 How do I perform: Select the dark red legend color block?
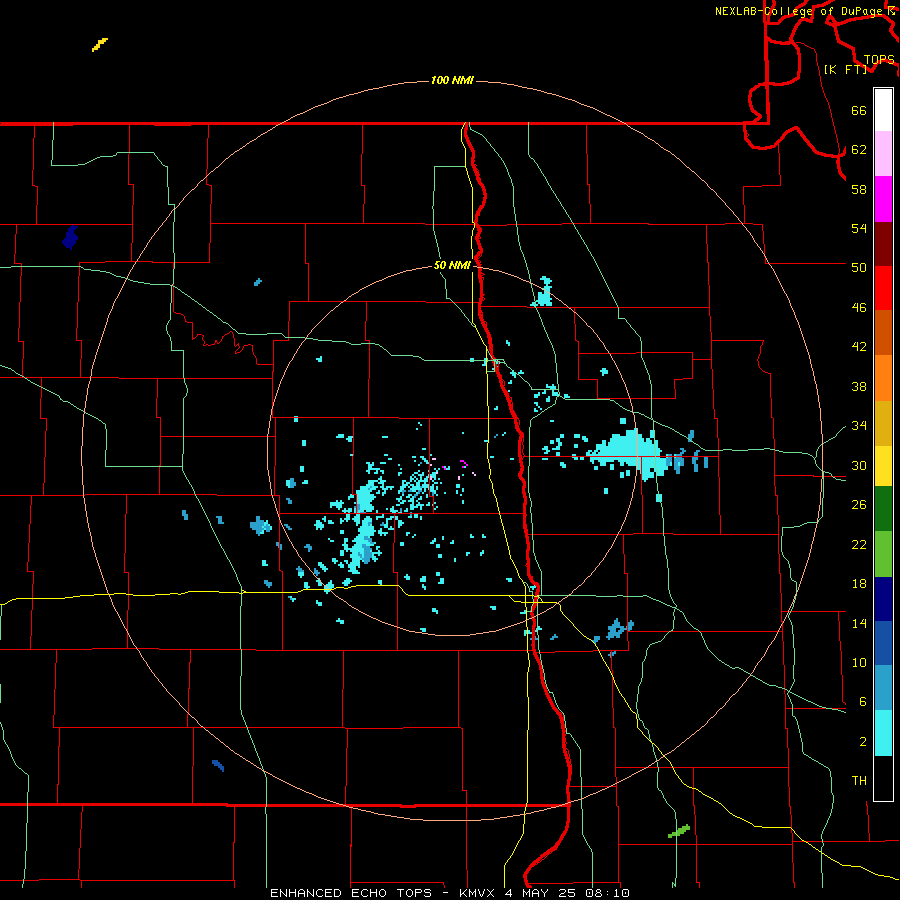pyautogui.click(x=883, y=244)
